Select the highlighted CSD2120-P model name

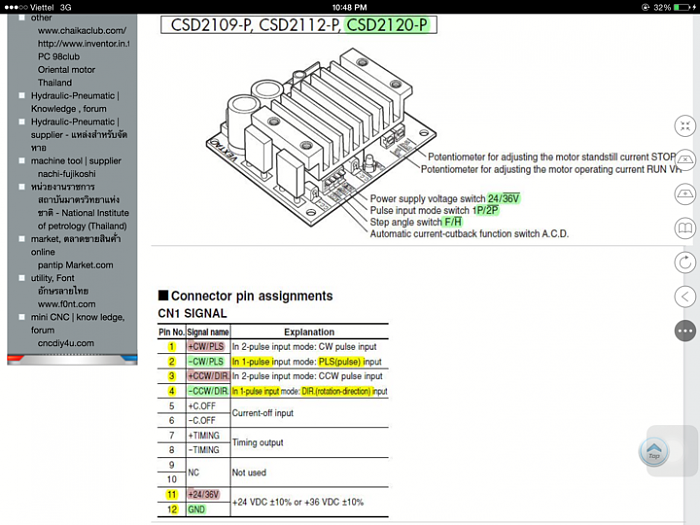pyautogui.click(x=388, y=25)
